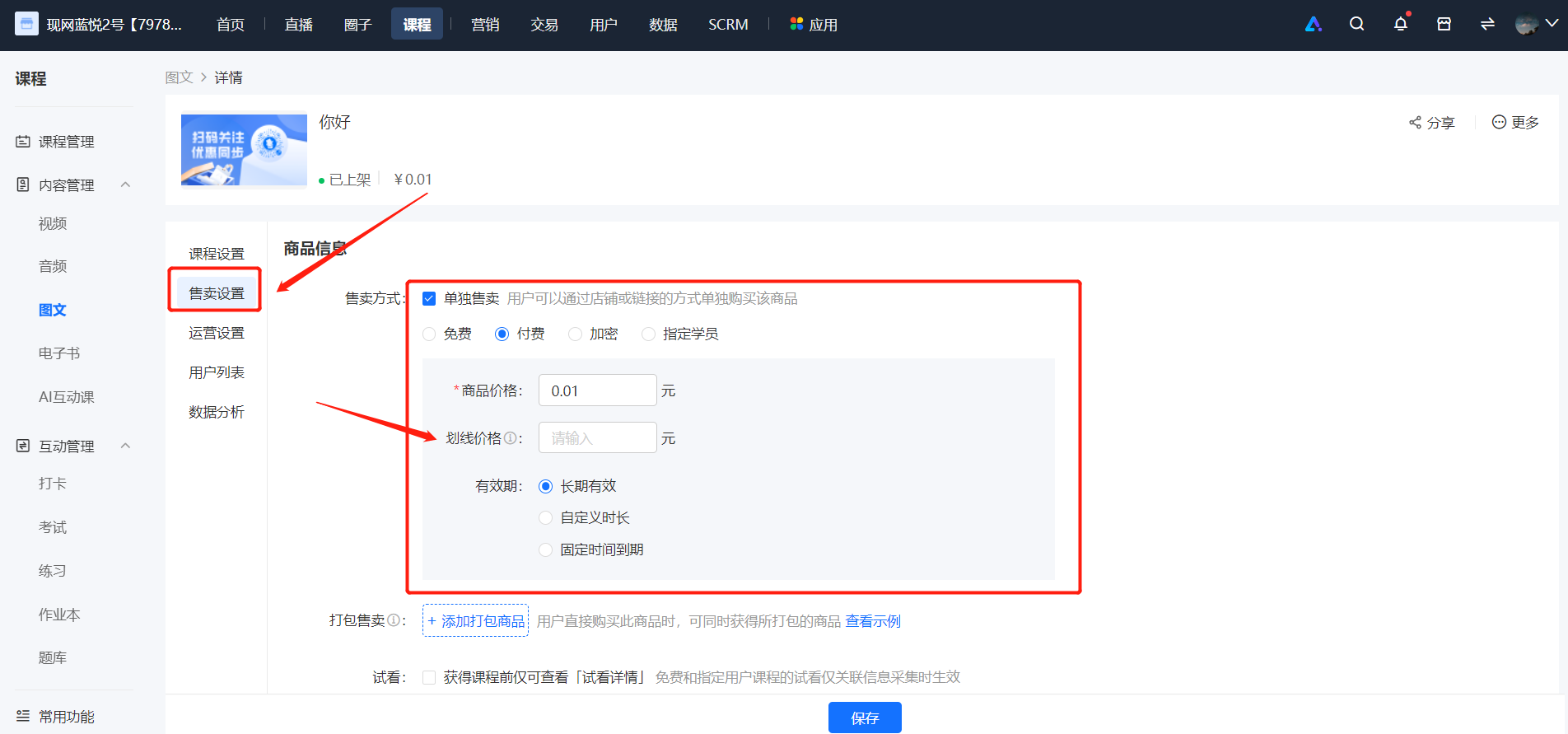Click the switch arrows icon in header
The image size is (1568, 734).
[x=1487, y=24]
